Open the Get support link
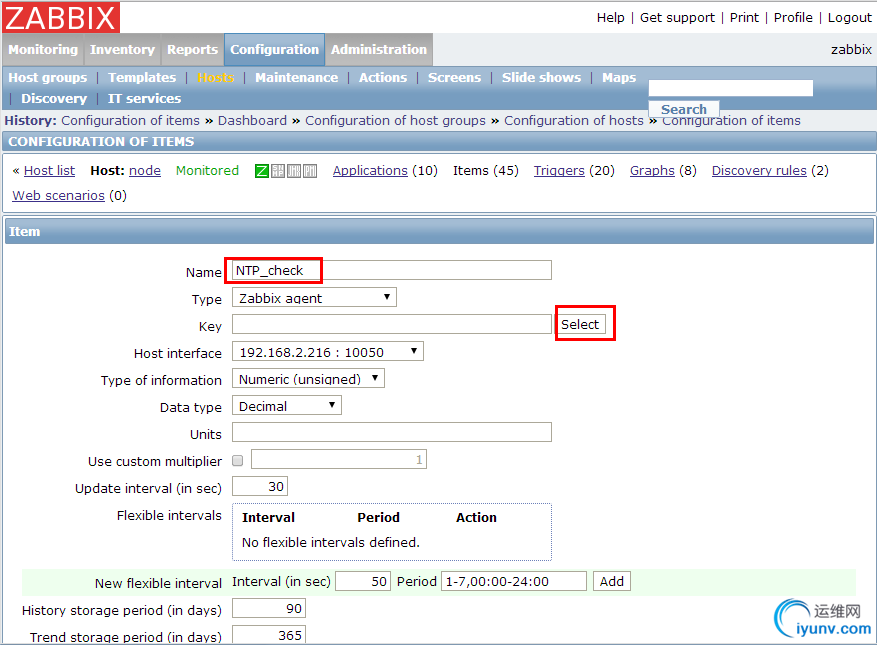This screenshot has width=877, height=645. (x=677, y=18)
